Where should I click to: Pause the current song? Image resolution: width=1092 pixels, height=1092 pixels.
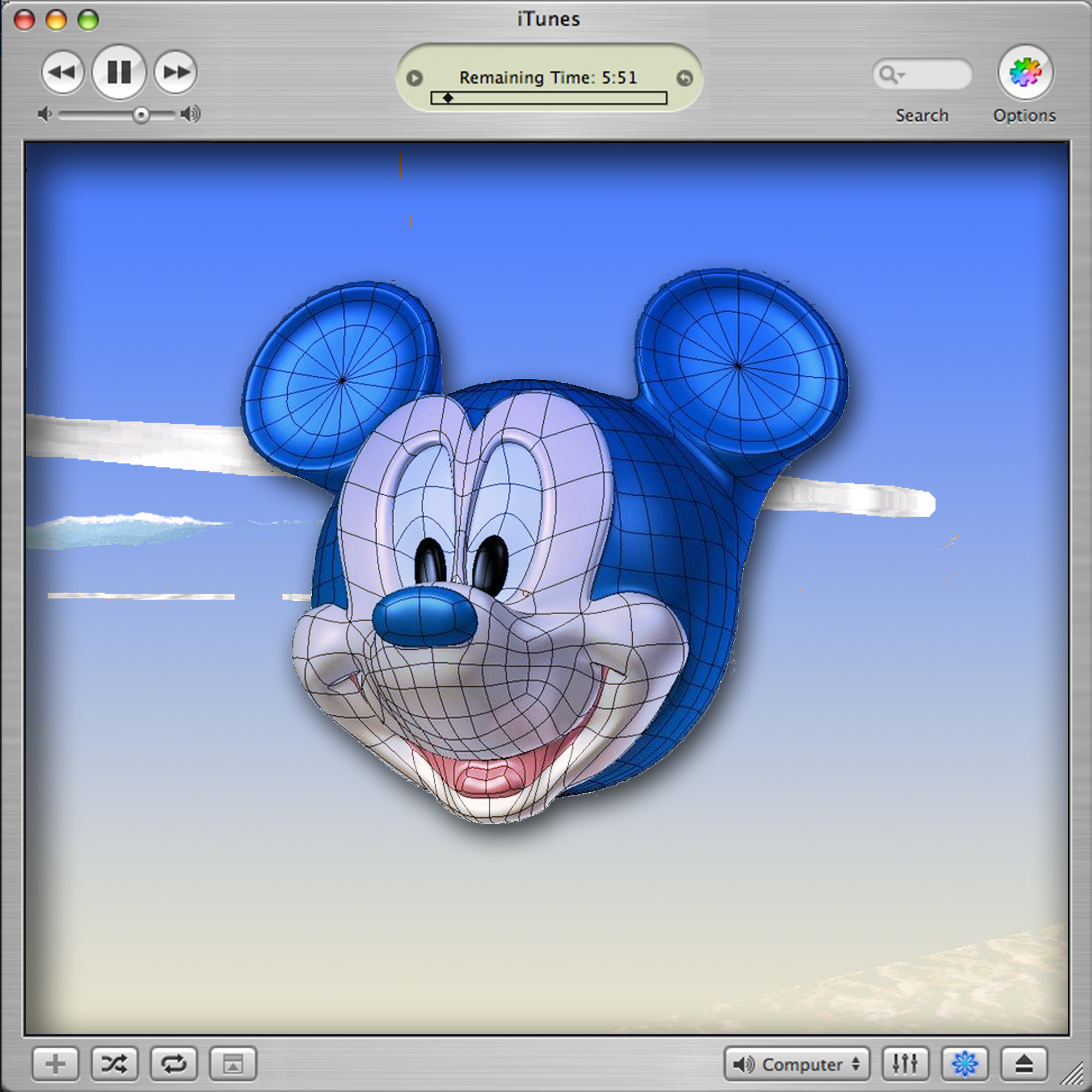click(119, 73)
